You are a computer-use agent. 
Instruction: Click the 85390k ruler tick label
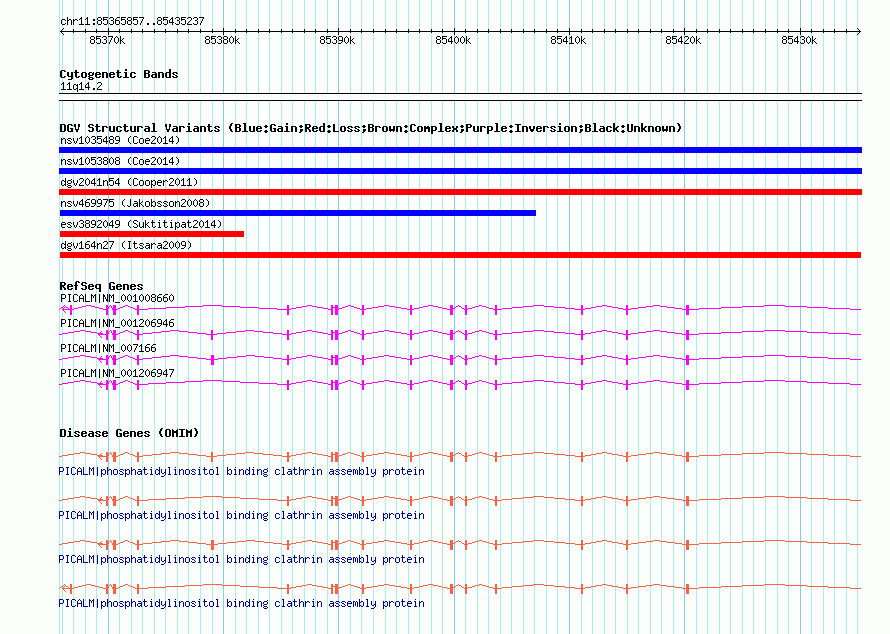337,40
